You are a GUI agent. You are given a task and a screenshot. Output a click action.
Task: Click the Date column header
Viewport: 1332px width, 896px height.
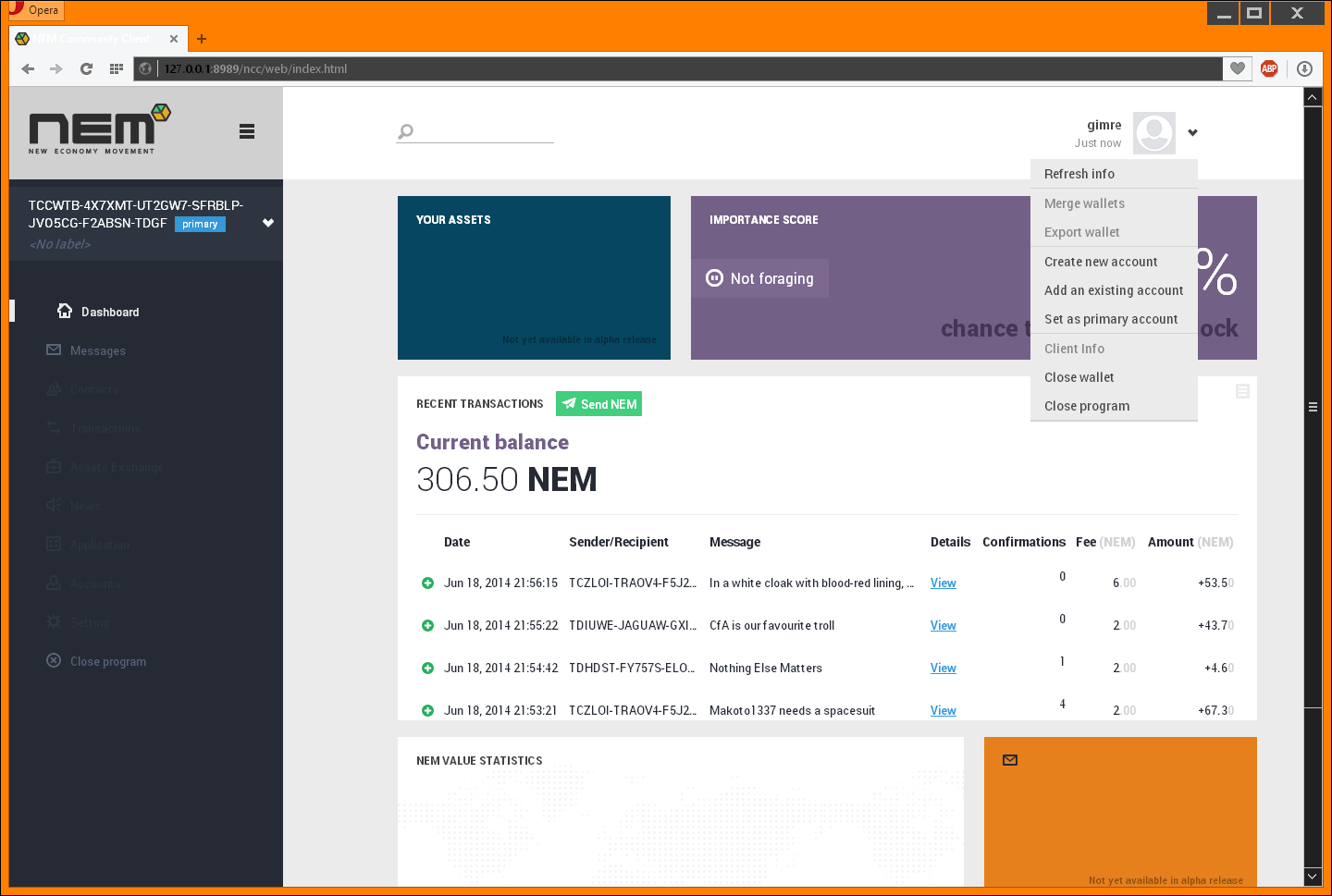tap(457, 542)
